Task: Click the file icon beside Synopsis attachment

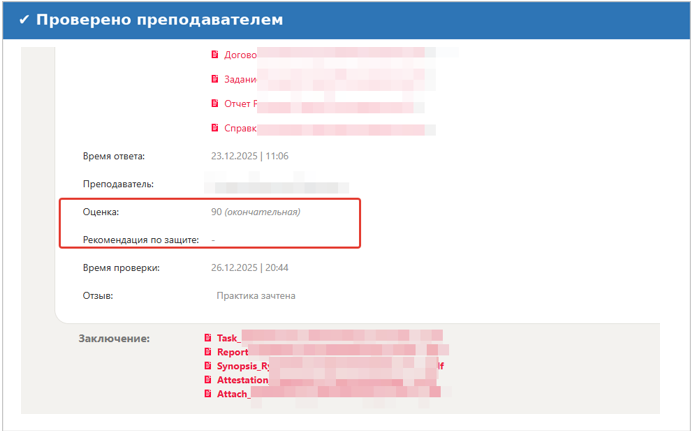Action: point(208,366)
